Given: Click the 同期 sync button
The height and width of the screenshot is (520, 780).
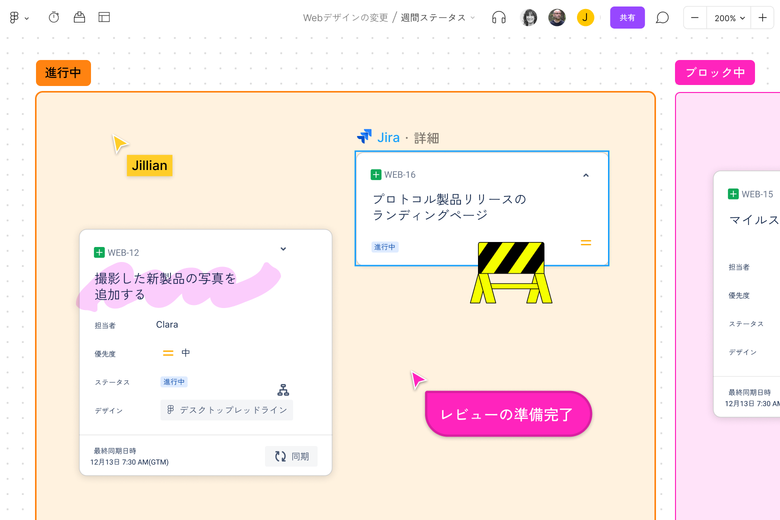Looking at the screenshot, I should pos(291,456).
